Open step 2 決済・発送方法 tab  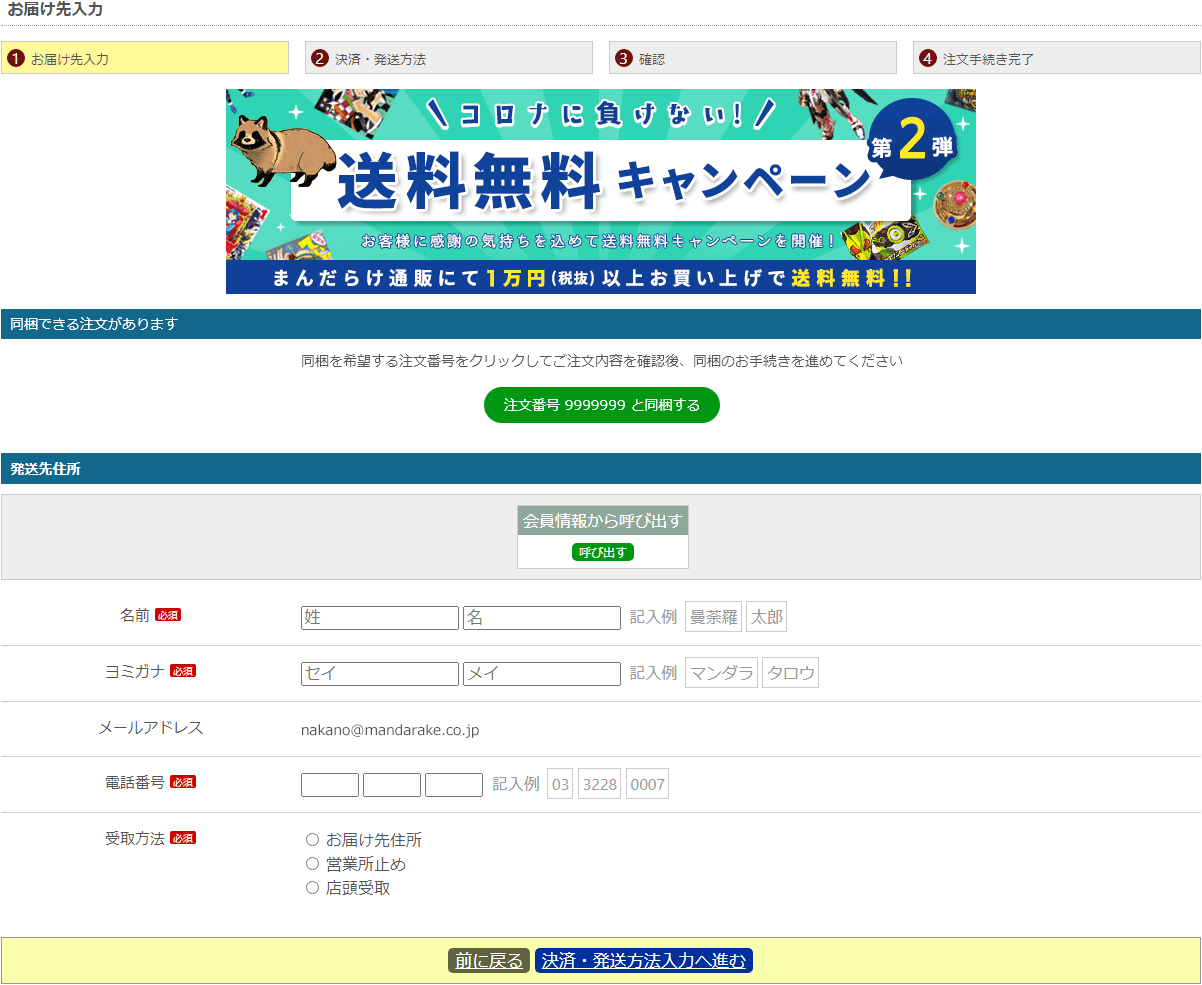click(449, 58)
